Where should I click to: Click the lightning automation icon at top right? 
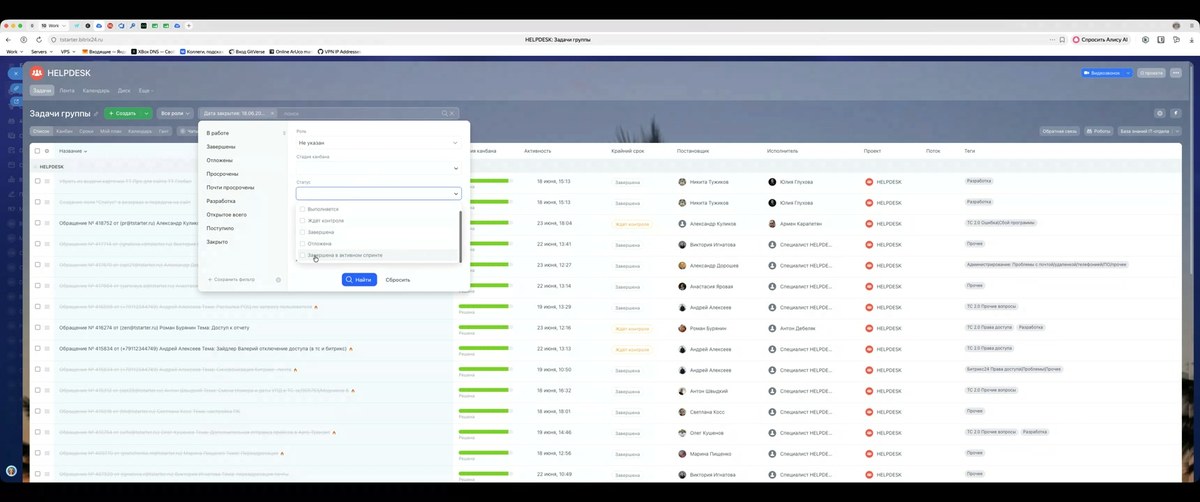[x=1176, y=114]
